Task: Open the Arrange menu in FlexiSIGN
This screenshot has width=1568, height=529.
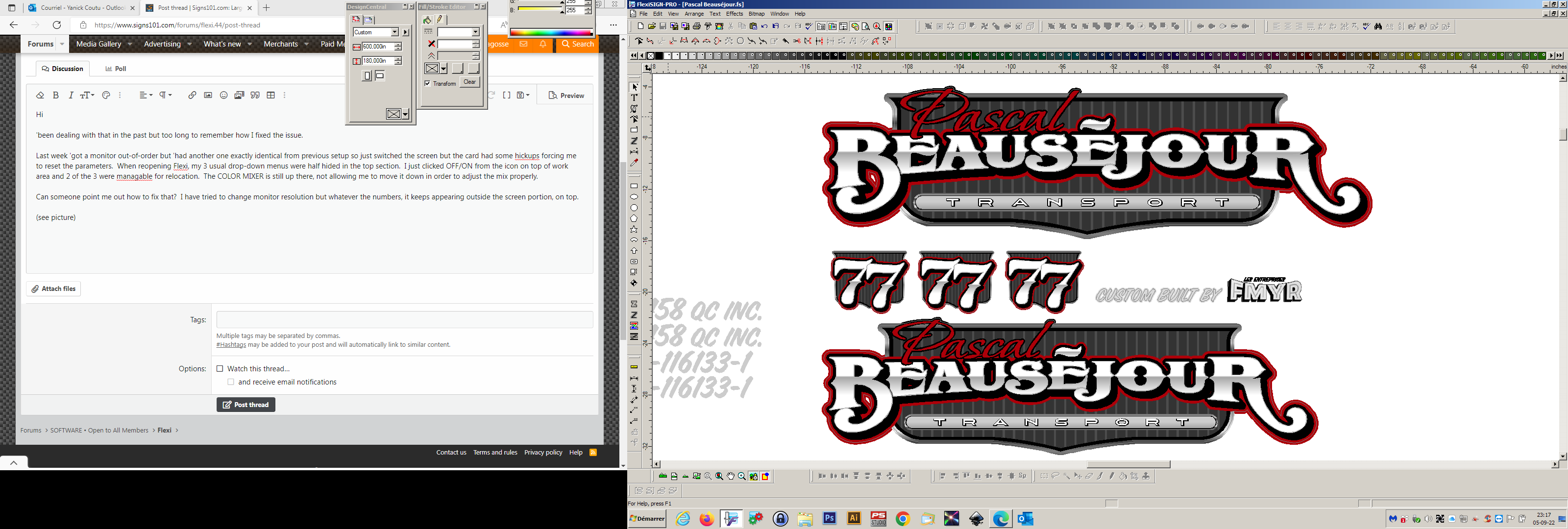Action: [694, 14]
